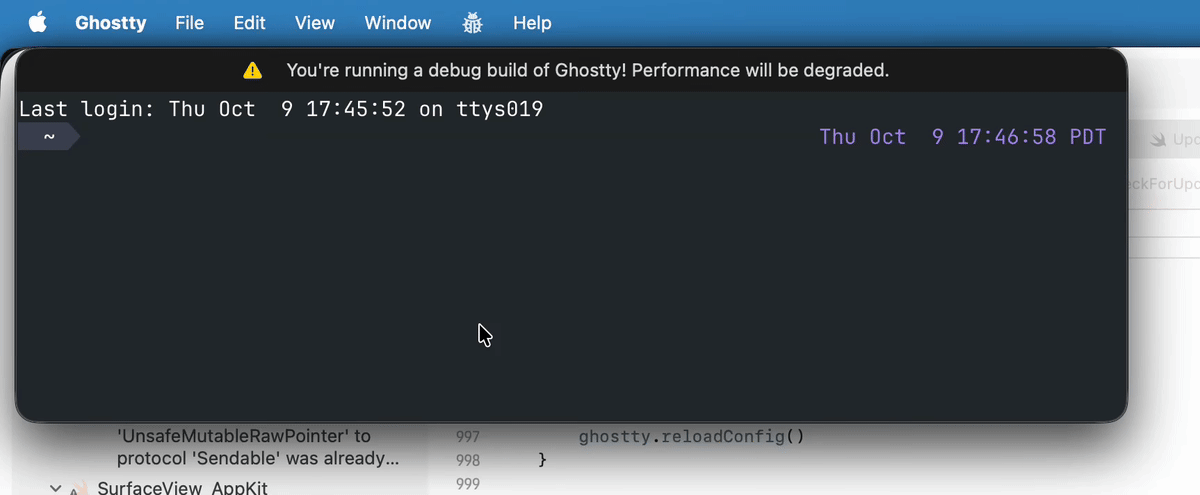Open the Edit menu
The height and width of the screenshot is (495, 1200).
tap(249, 23)
